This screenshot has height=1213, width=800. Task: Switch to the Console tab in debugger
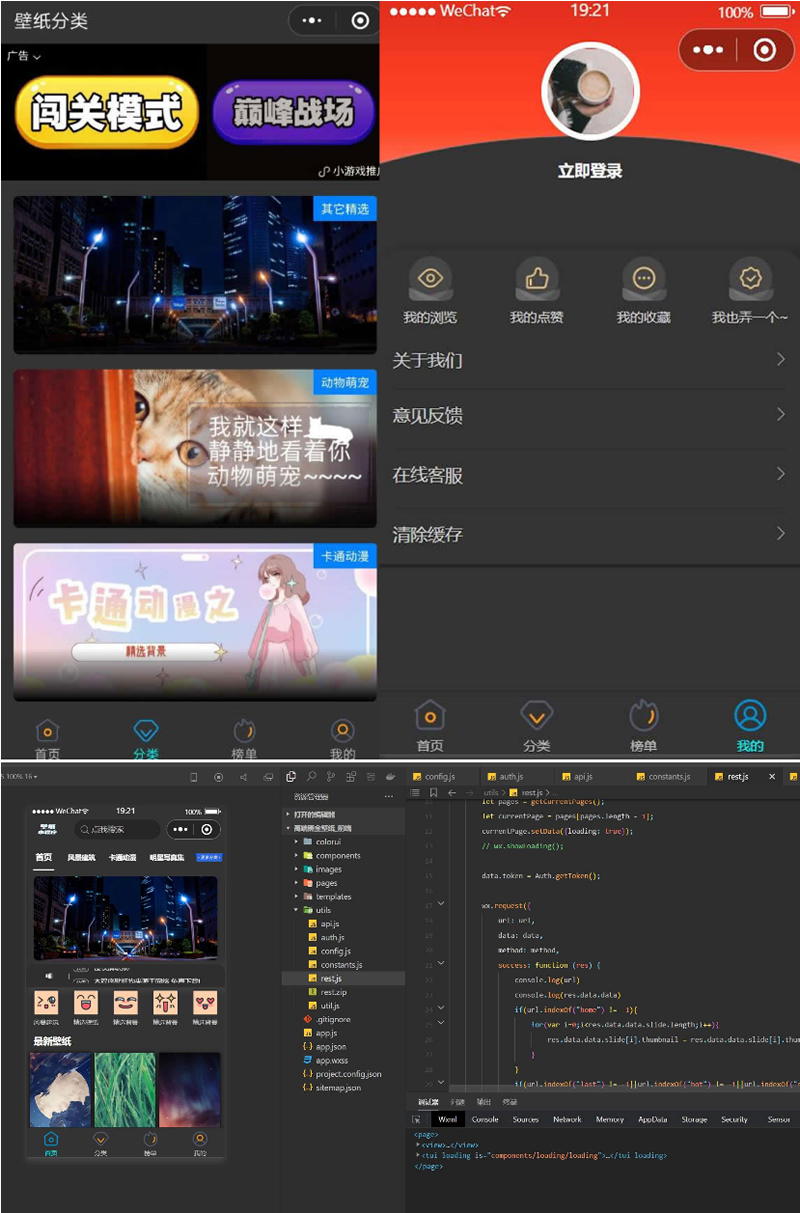point(486,1120)
